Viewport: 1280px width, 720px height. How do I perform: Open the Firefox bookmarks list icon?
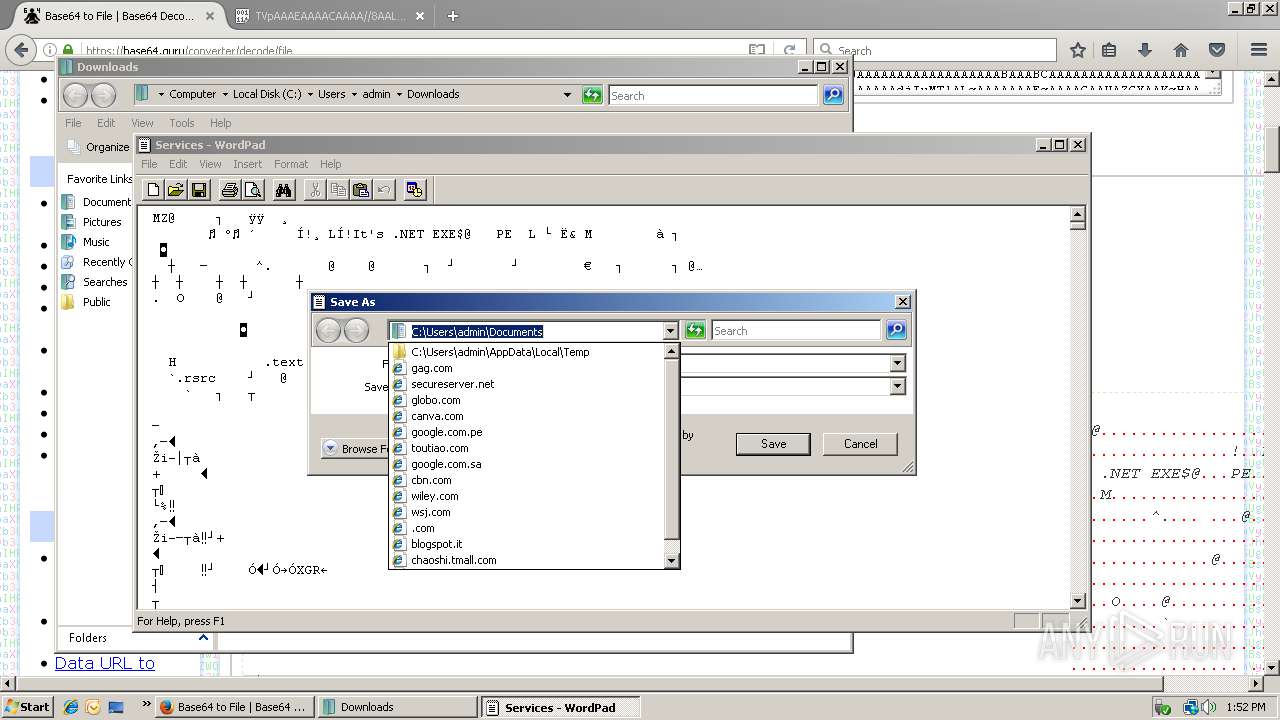[x=1109, y=50]
